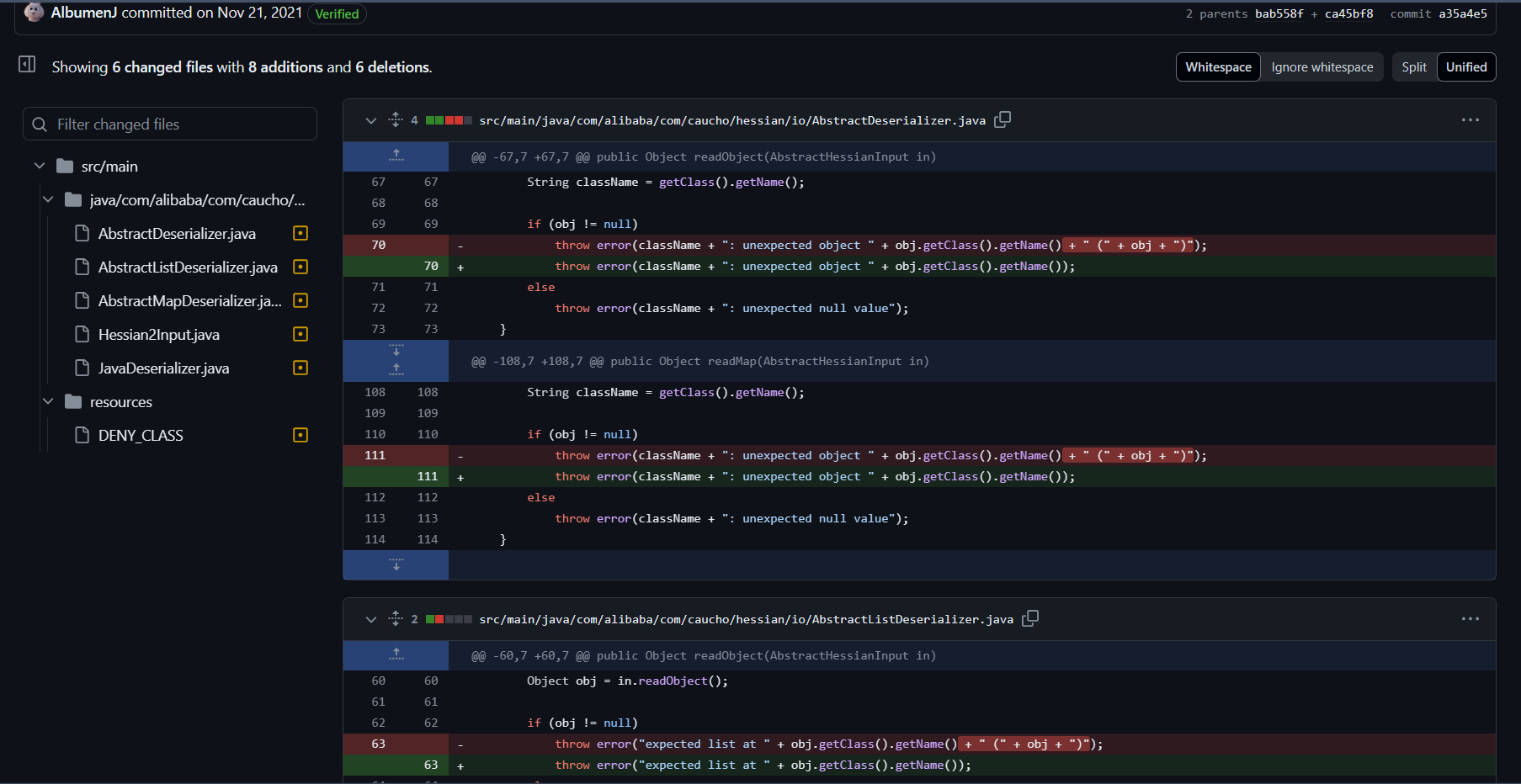The width and height of the screenshot is (1521, 784).
Task: Collapse AbstractDeserializer.java diff section
Action: pyautogui.click(x=370, y=120)
